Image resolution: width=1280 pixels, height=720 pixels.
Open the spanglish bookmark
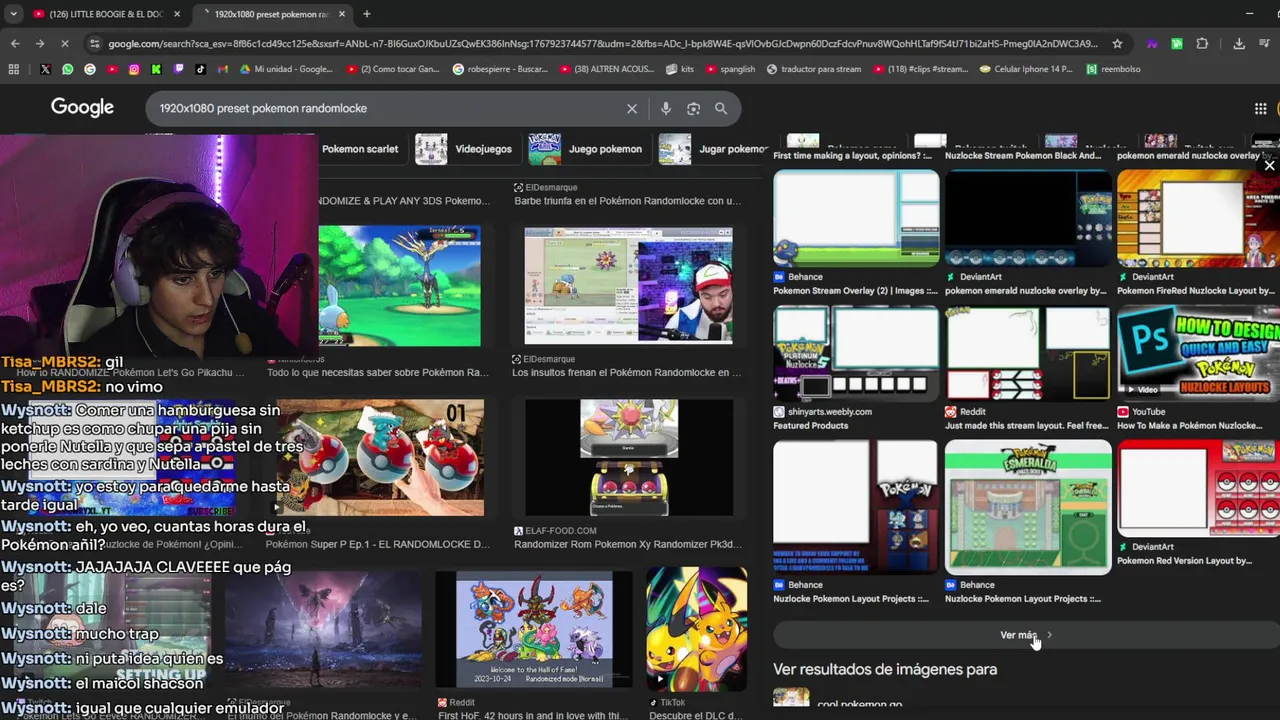click(730, 69)
